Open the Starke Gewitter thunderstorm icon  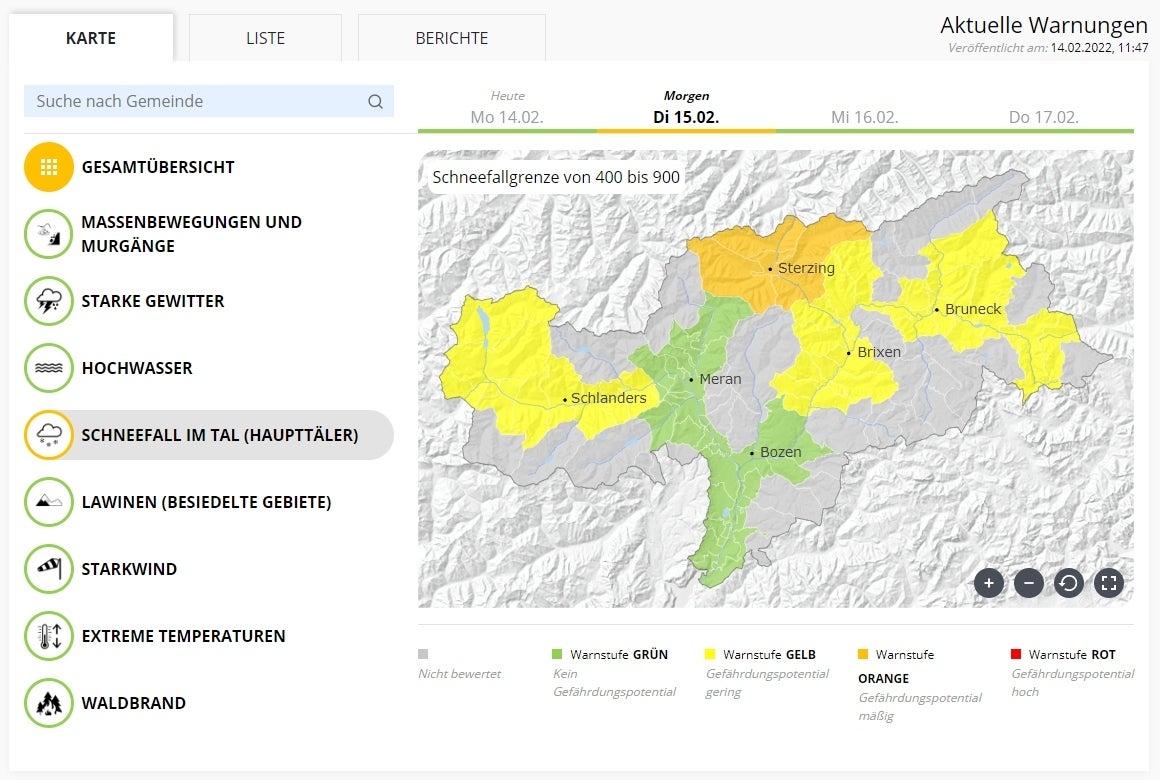click(x=49, y=301)
